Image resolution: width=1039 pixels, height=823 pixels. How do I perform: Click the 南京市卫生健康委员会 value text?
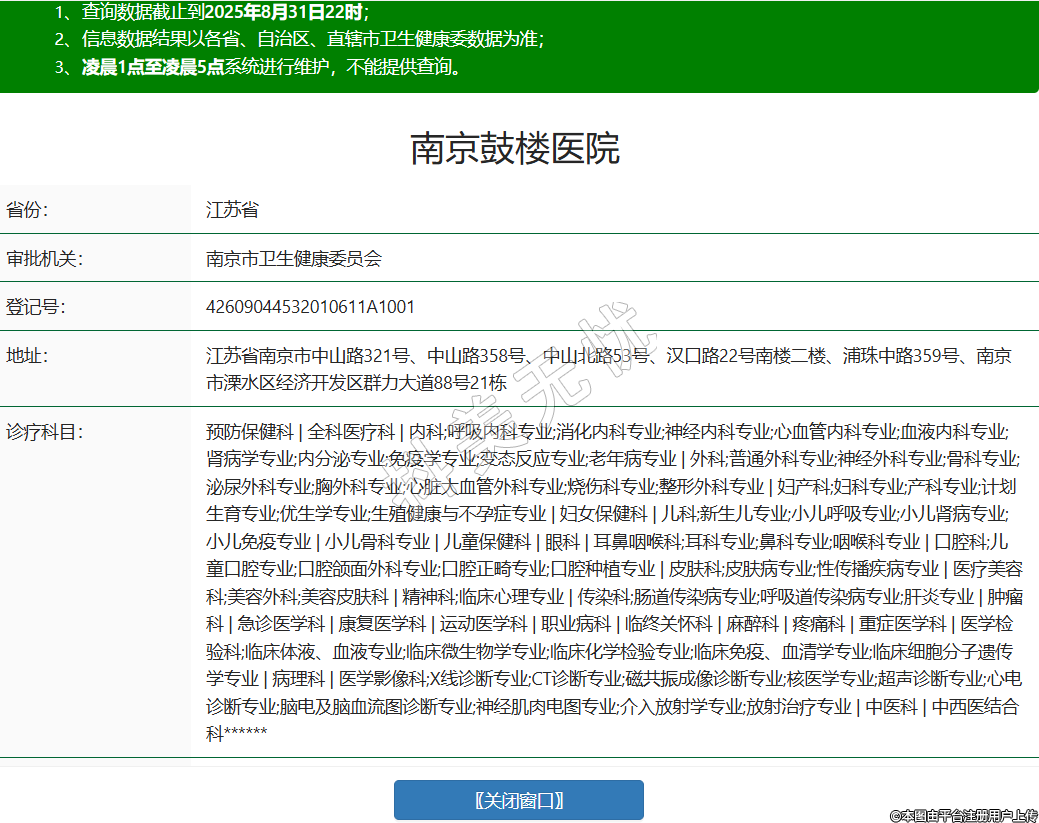click(294, 259)
